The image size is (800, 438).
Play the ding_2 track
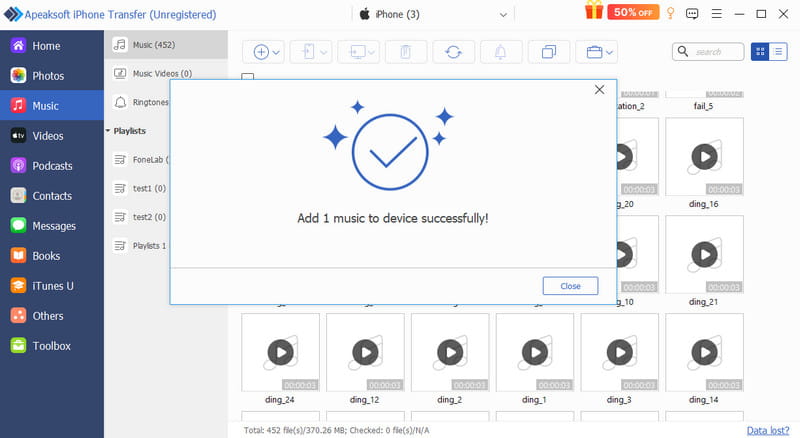click(x=450, y=352)
